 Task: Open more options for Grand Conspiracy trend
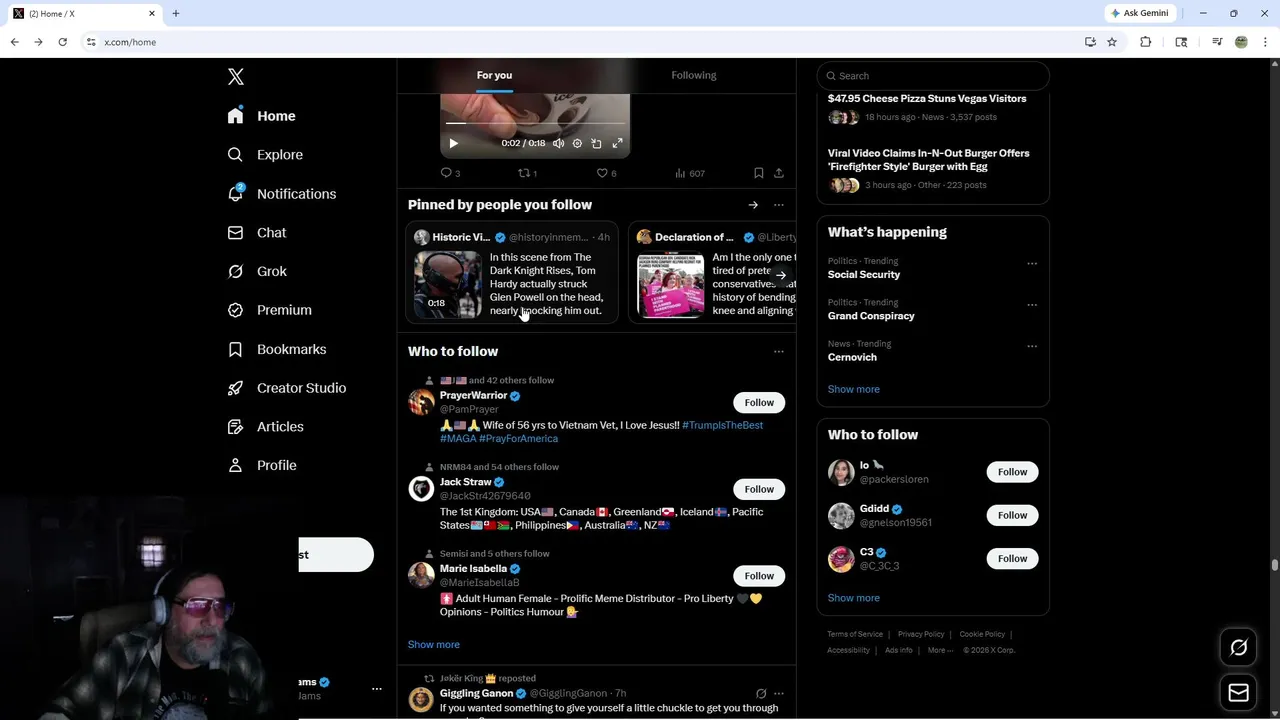pyautogui.click(x=1032, y=305)
